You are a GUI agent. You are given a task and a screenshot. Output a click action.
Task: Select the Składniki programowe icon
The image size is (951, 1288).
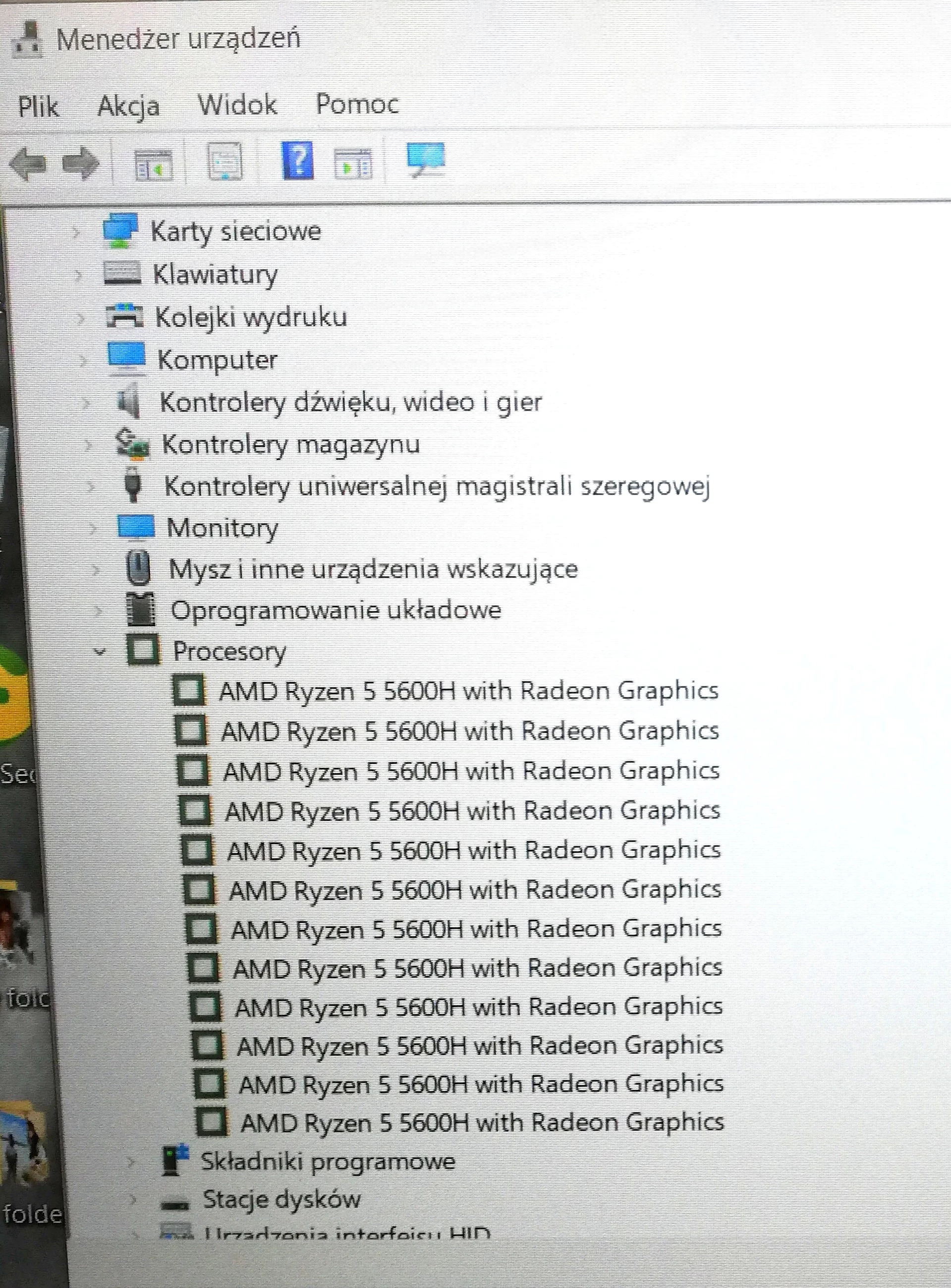tap(175, 1160)
